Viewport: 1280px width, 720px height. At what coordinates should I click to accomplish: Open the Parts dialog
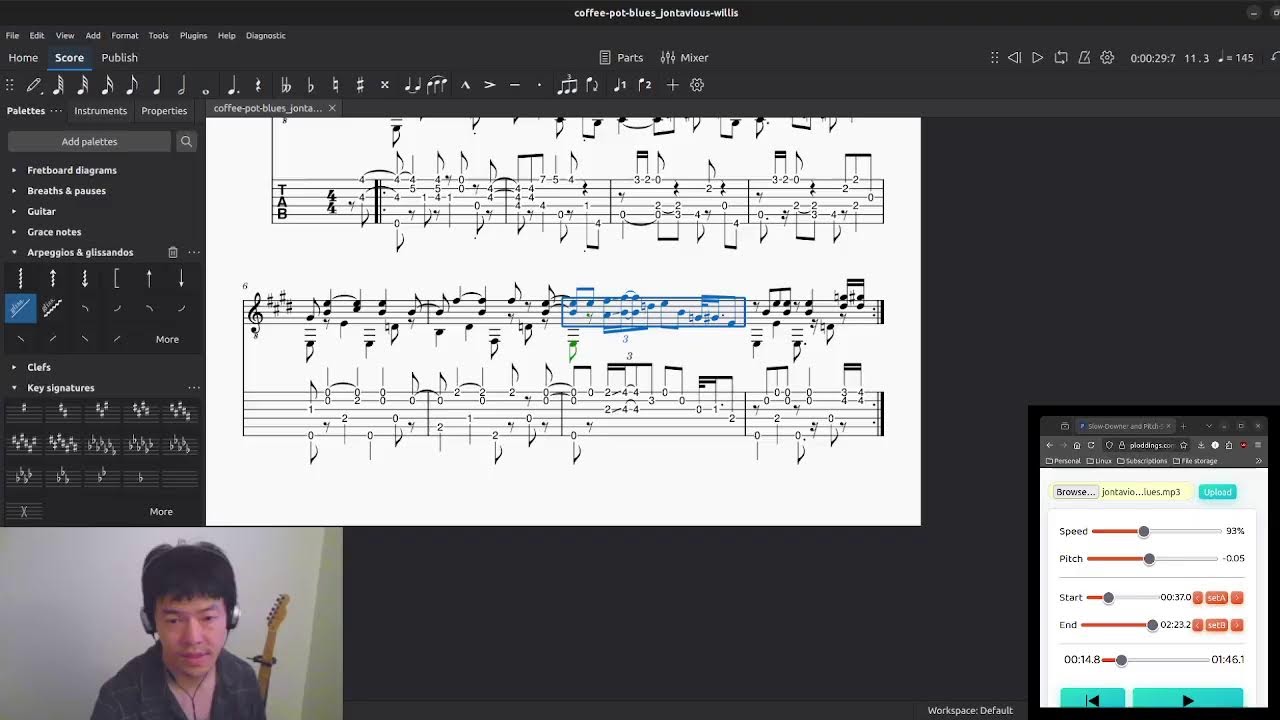click(x=621, y=58)
